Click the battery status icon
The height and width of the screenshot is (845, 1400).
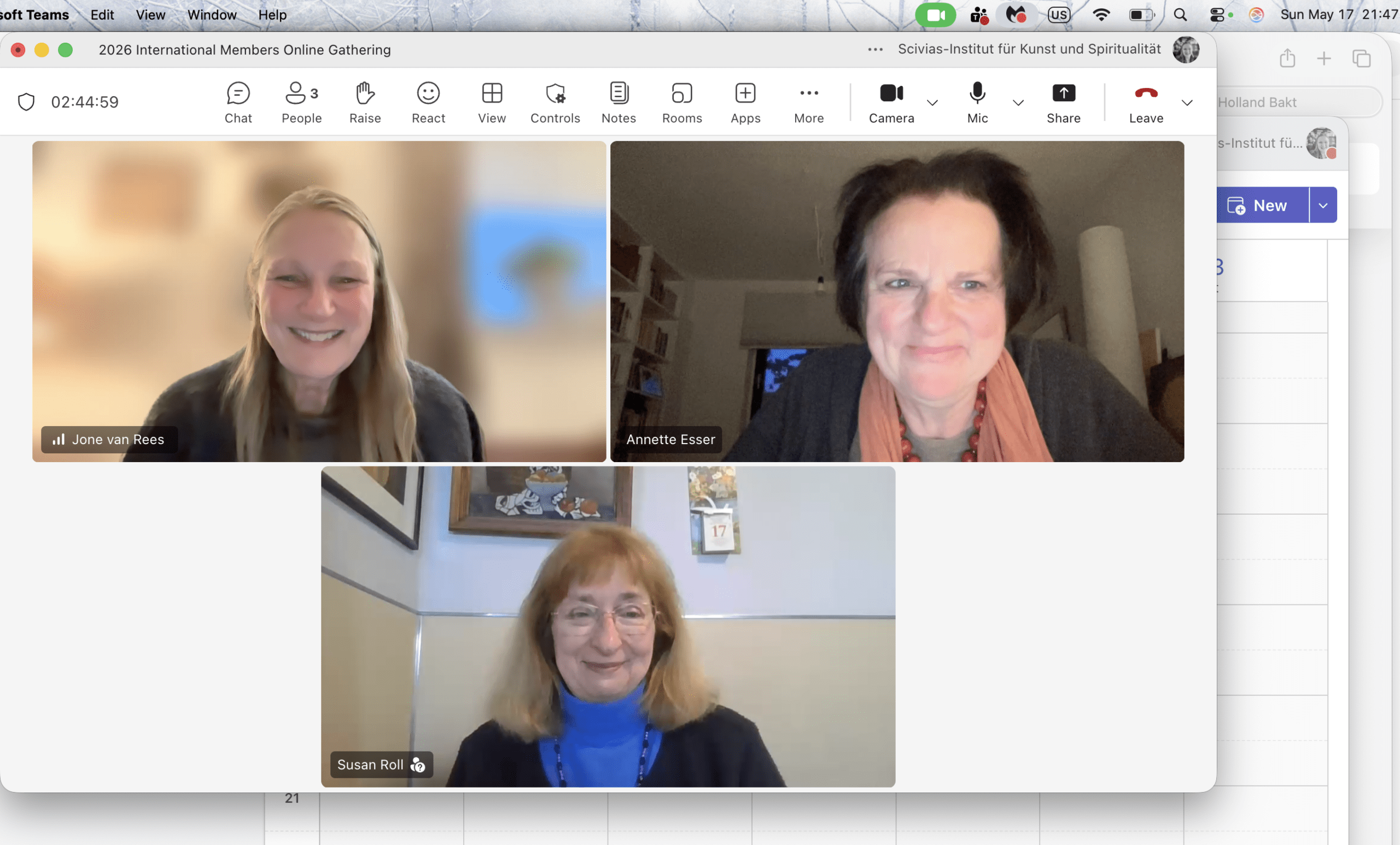(1141, 15)
